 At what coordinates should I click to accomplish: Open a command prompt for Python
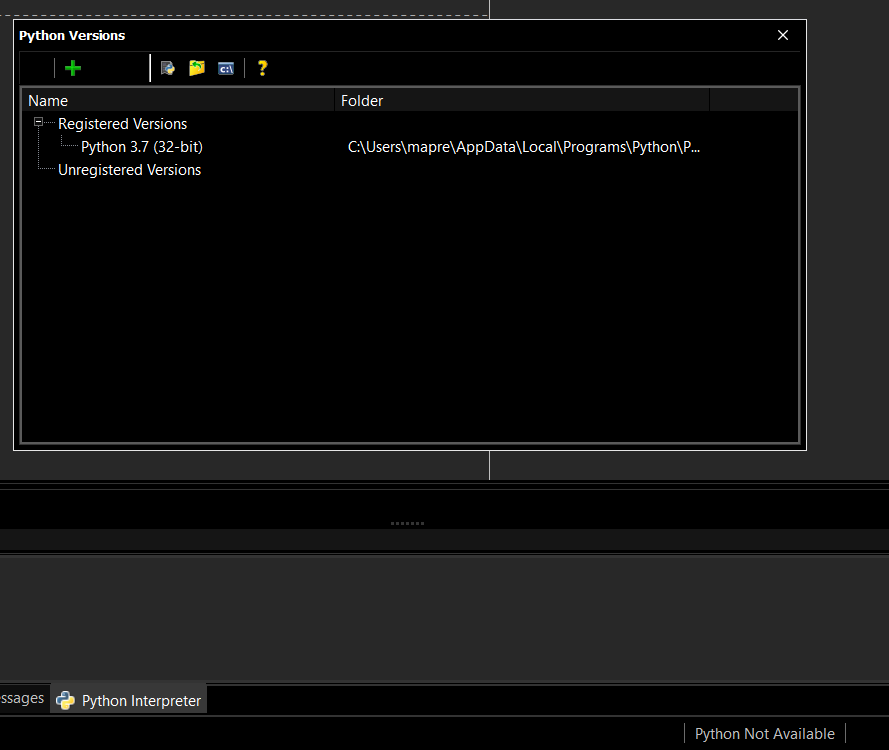[225, 68]
